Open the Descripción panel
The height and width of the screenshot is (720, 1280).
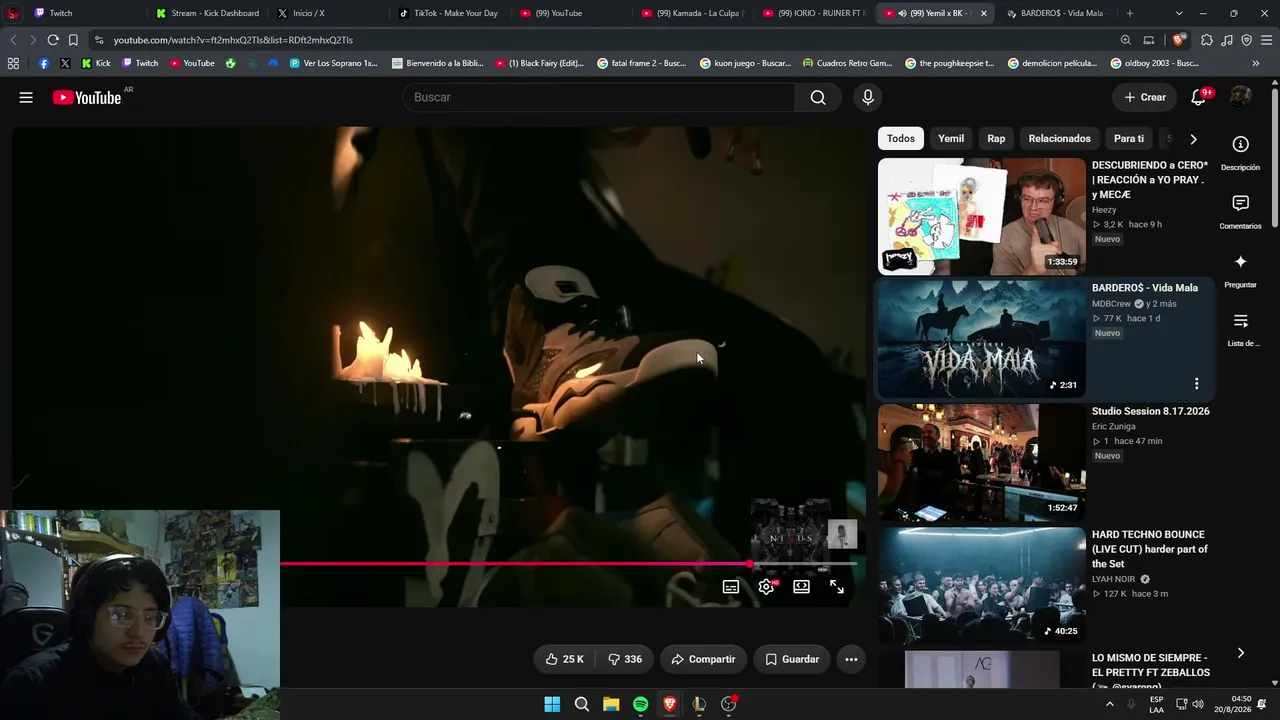[x=1240, y=152]
